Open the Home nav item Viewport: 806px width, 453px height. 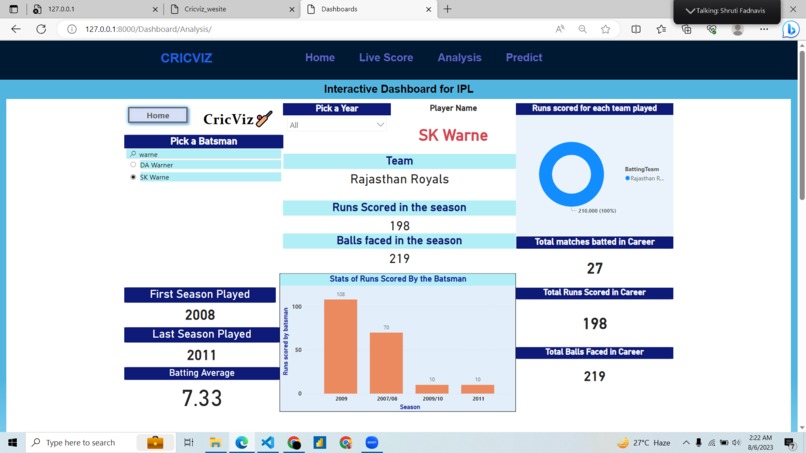click(x=320, y=58)
